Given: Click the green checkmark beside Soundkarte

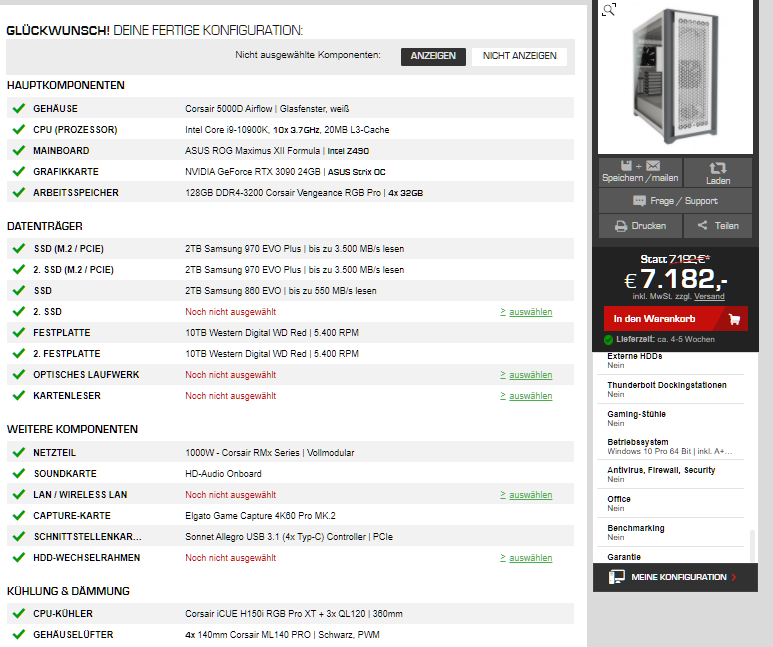Looking at the screenshot, I should (x=19, y=473).
